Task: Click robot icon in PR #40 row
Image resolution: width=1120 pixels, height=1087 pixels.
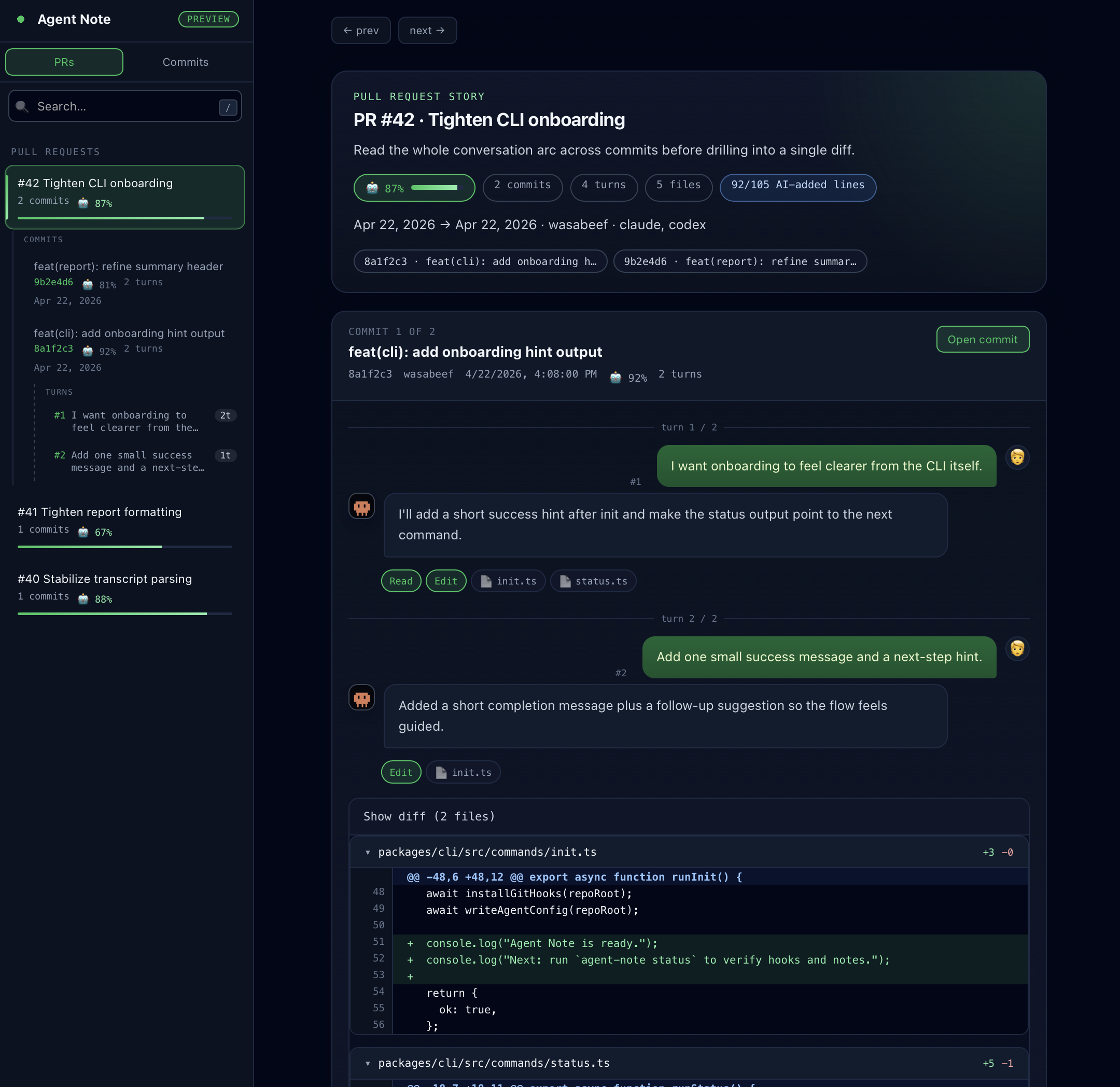Action: pyautogui.click(x=83, y=598)
